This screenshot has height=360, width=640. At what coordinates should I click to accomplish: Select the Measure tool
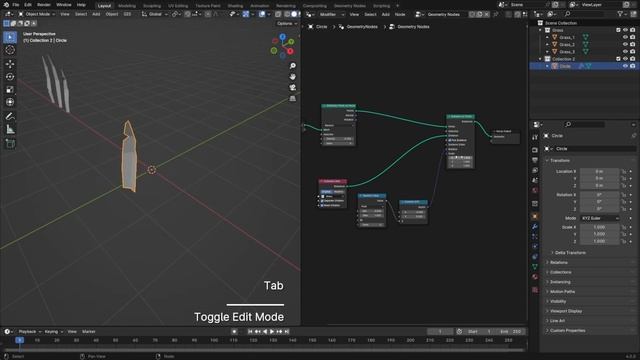point(10,129)
